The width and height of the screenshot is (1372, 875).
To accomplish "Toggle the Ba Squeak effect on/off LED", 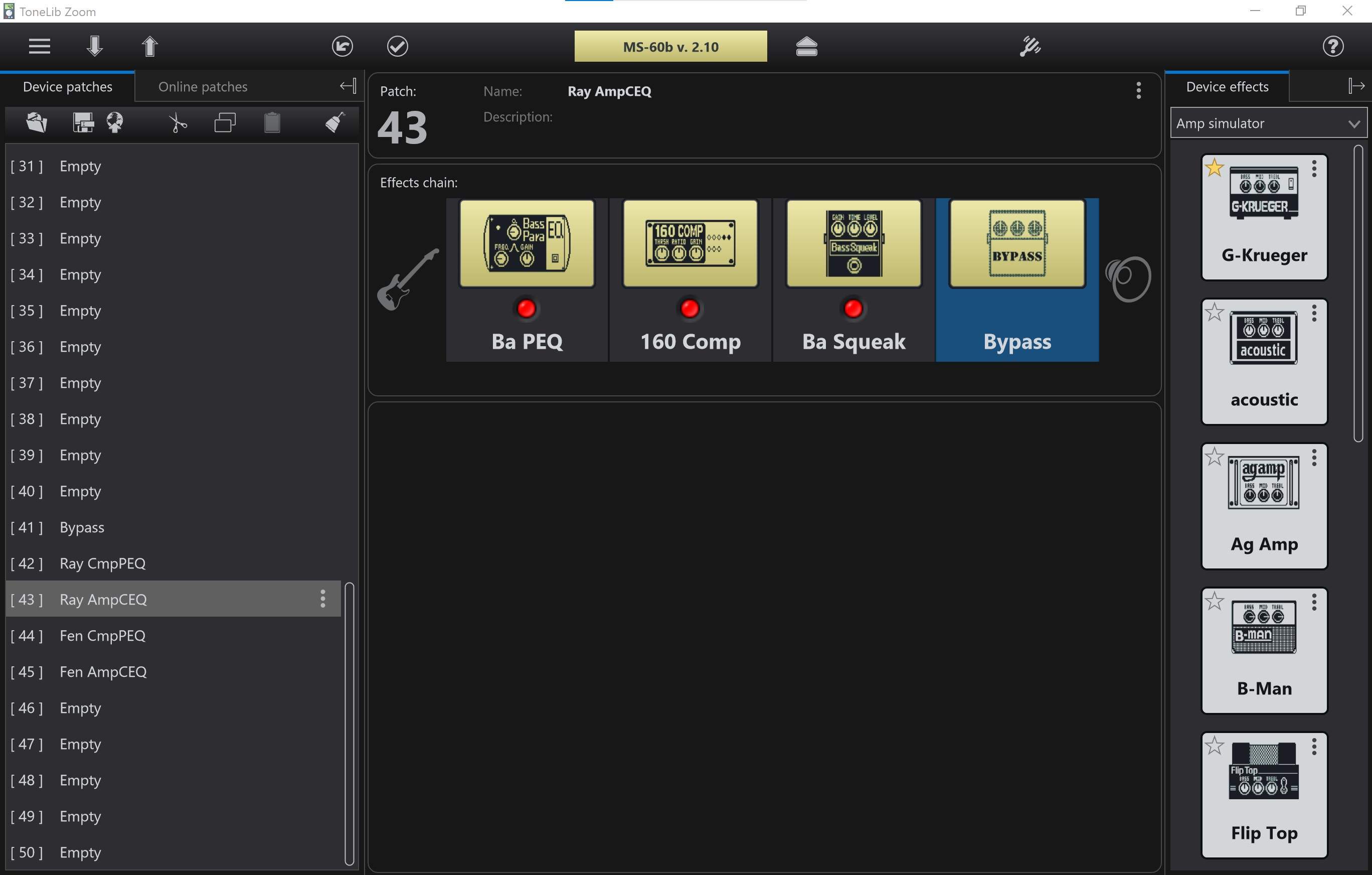I will point(853,309).
